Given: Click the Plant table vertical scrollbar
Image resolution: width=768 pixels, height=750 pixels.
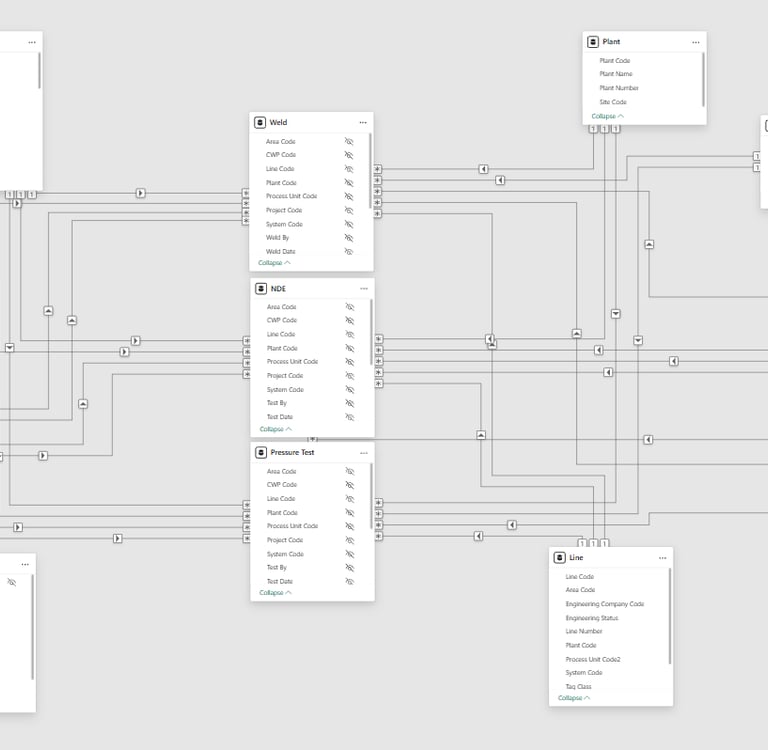Looking at the screenshot, I should (x=703, y=80).
